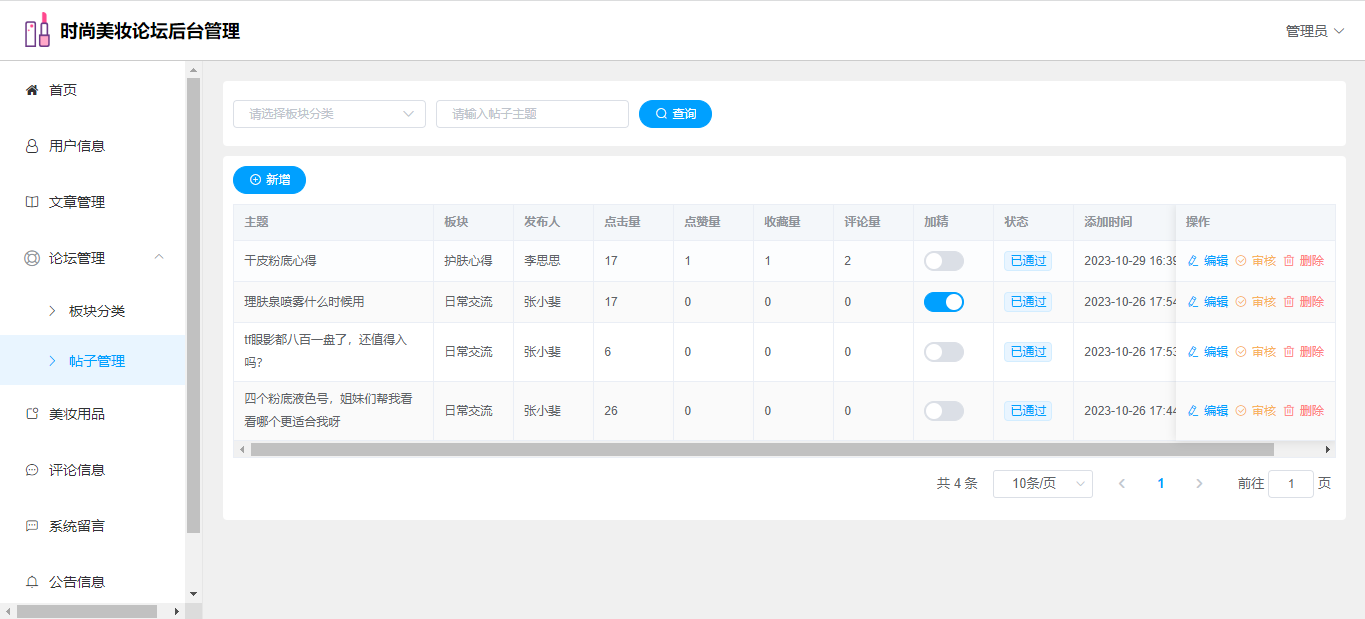This screenshot has height=619, width=1365.
Task: Click the 新增 add button
Action: point(269,180)
